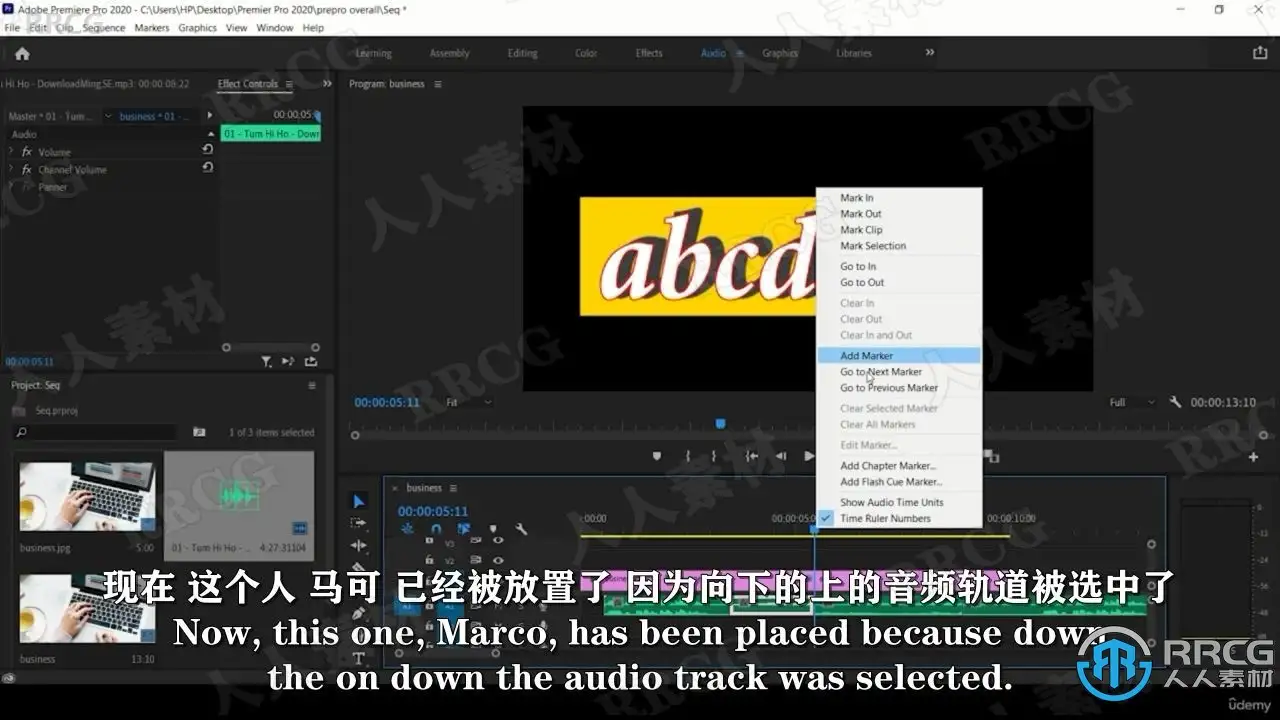This screenshot has width=1280, height=720.
Task: Open timeline display settings wrench
Action: (x=521, y=529)
